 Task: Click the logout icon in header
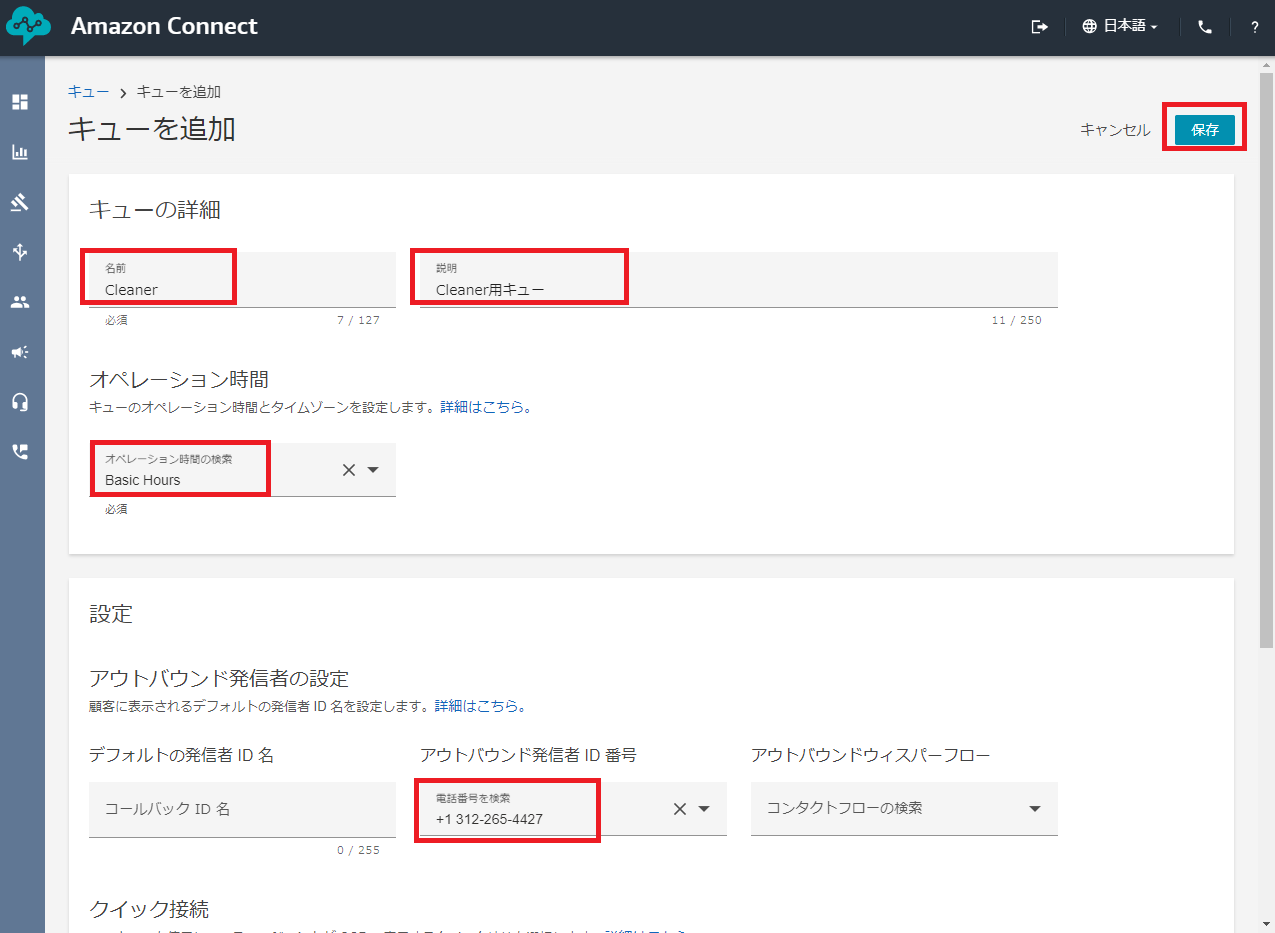1040,27
